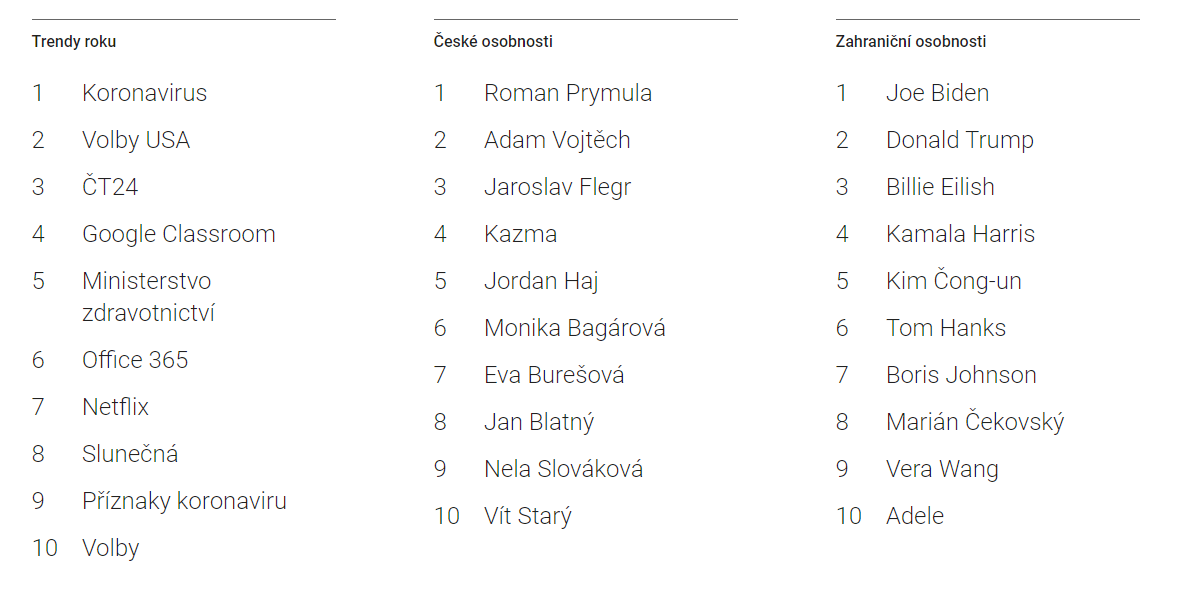
Task: Click the České osobnosti heading
Action: tap(493, 42)
